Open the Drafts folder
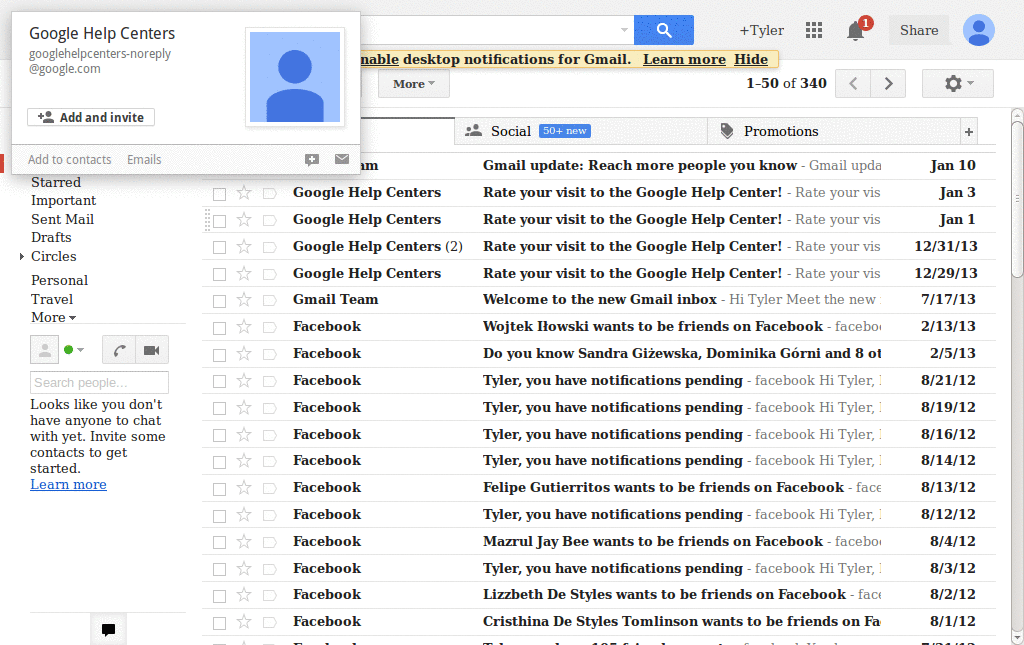Viewport: 1024px width, 645px height. [51, 237]
